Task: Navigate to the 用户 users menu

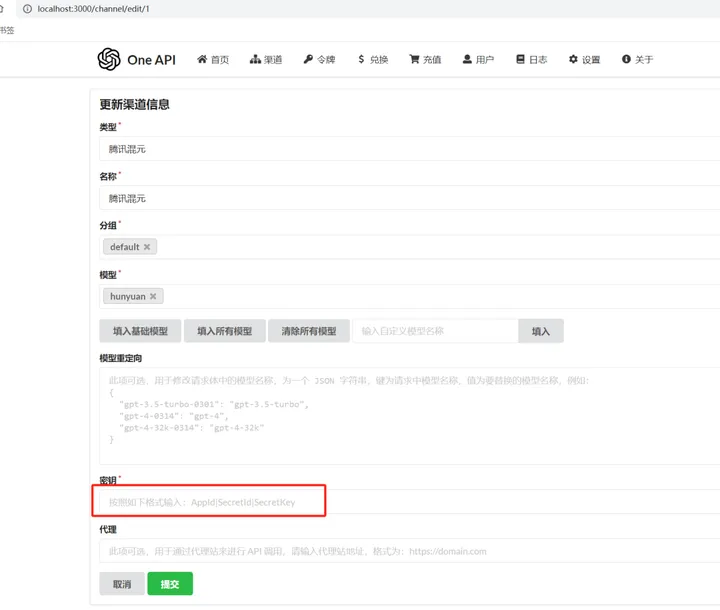Action: tap(478, 59)
